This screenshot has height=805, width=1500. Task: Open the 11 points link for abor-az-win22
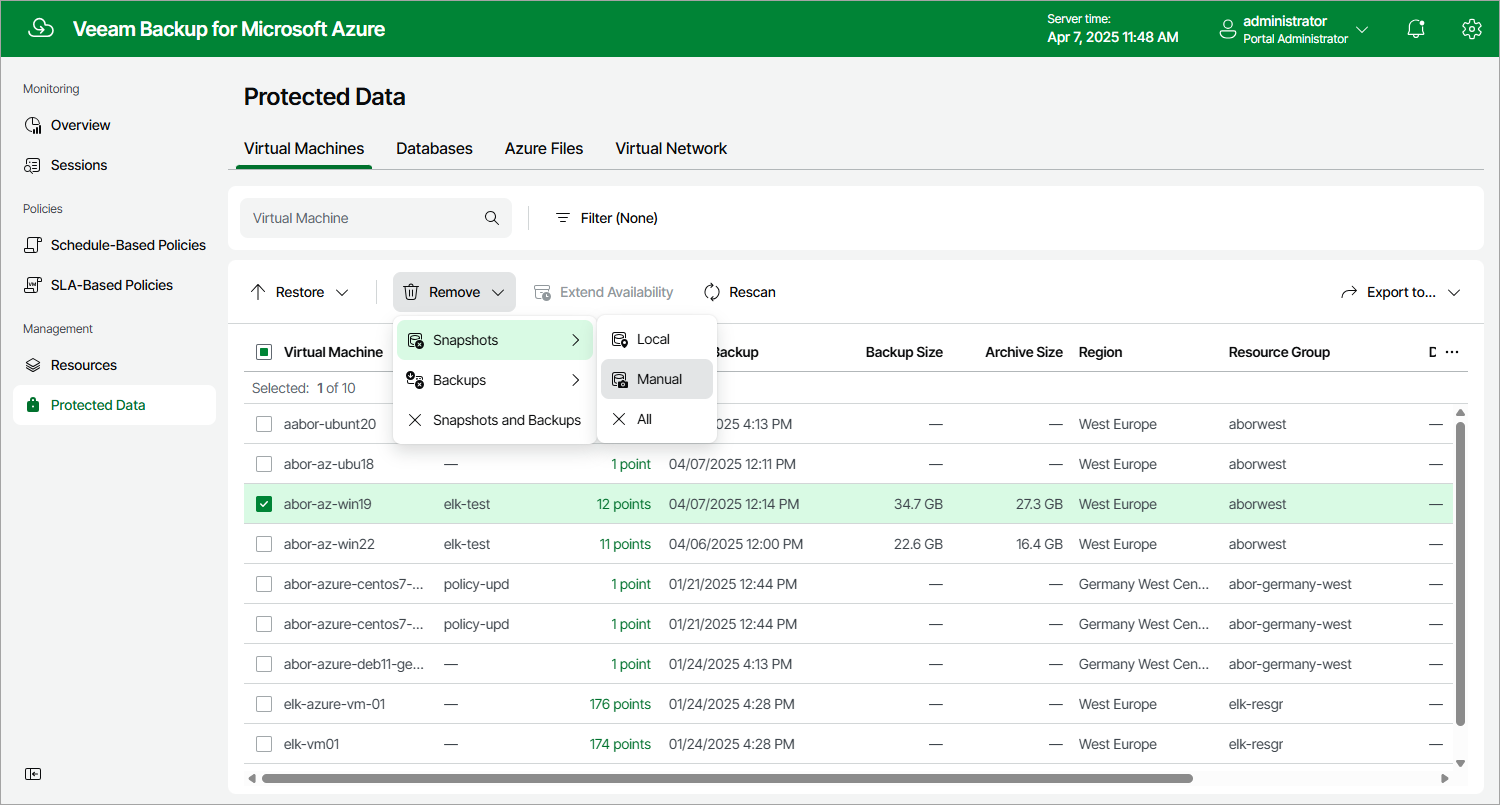625,544
